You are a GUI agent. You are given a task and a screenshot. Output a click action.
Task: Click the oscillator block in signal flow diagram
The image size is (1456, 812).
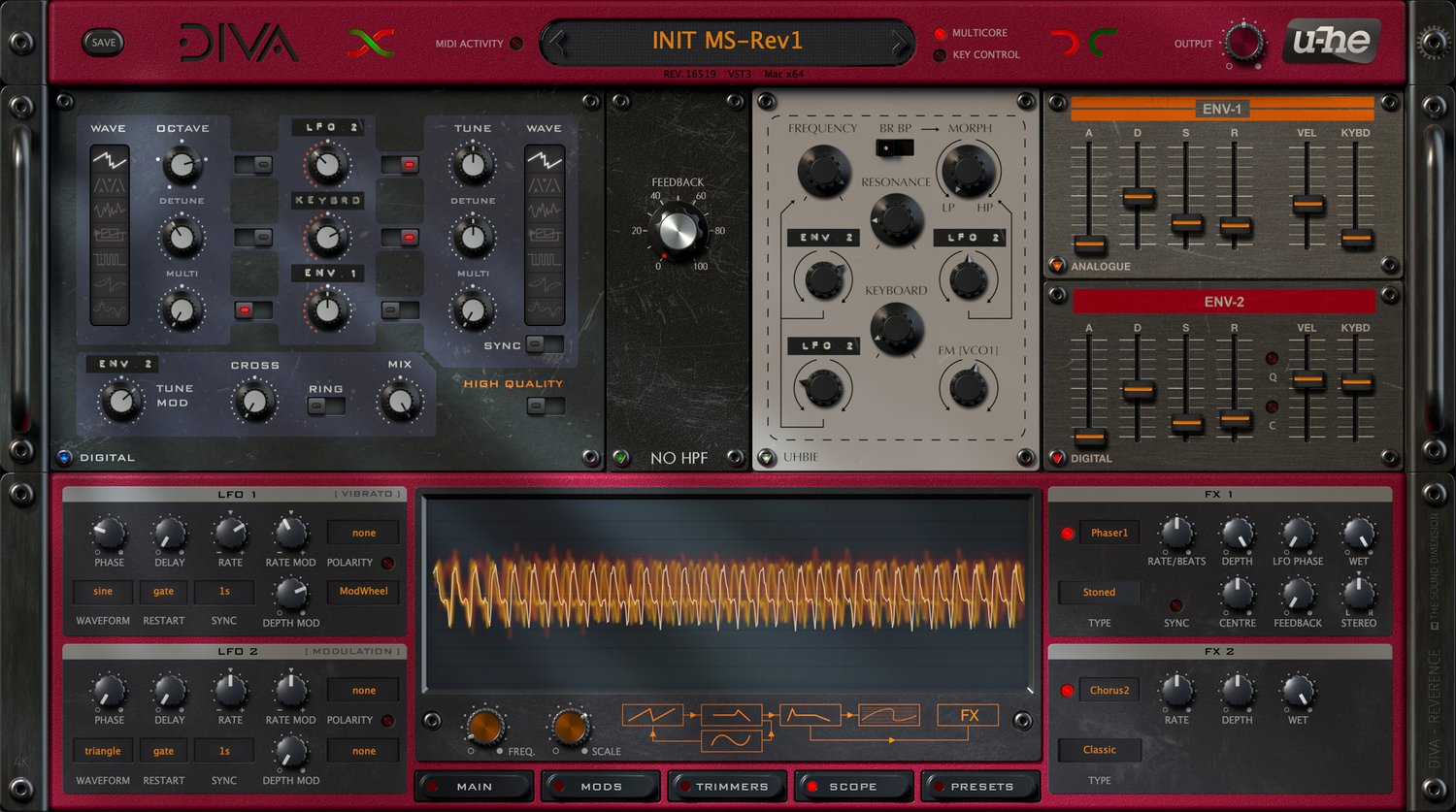pos(652,716)
